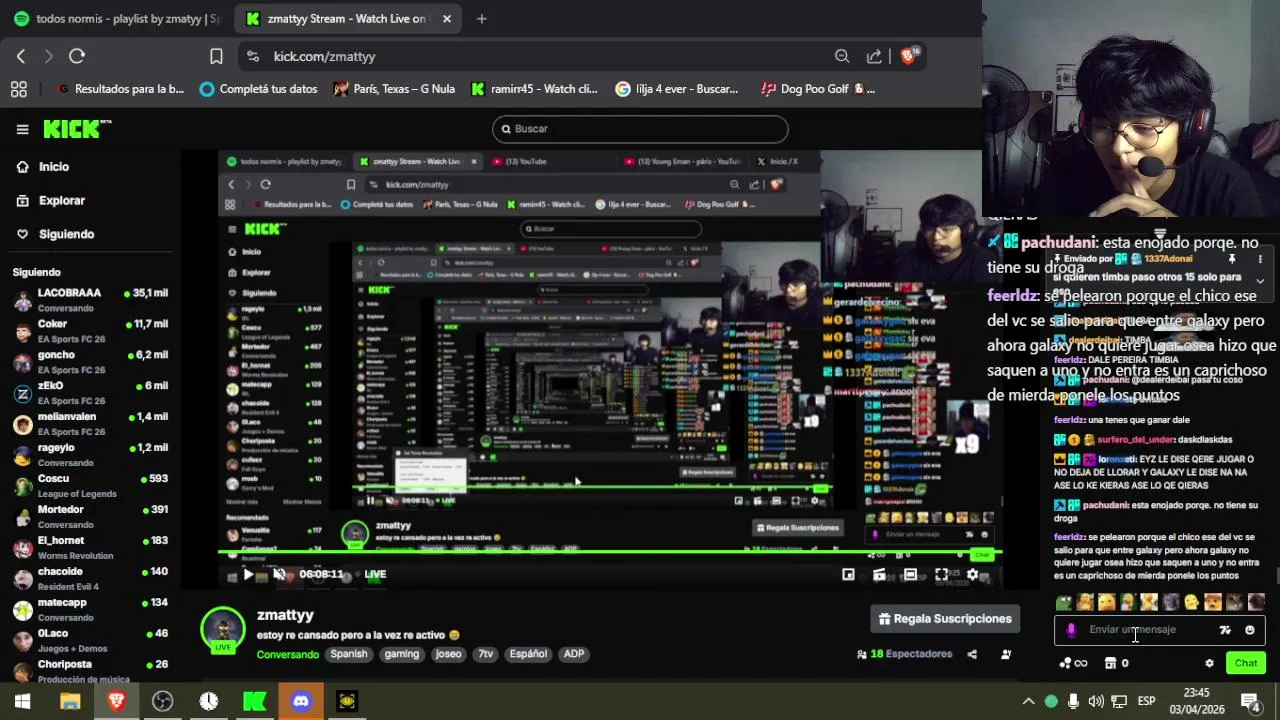Send message with green Chat button
The height and width of the screenshot is (720, 1280).
click(x=1246, y=663)
